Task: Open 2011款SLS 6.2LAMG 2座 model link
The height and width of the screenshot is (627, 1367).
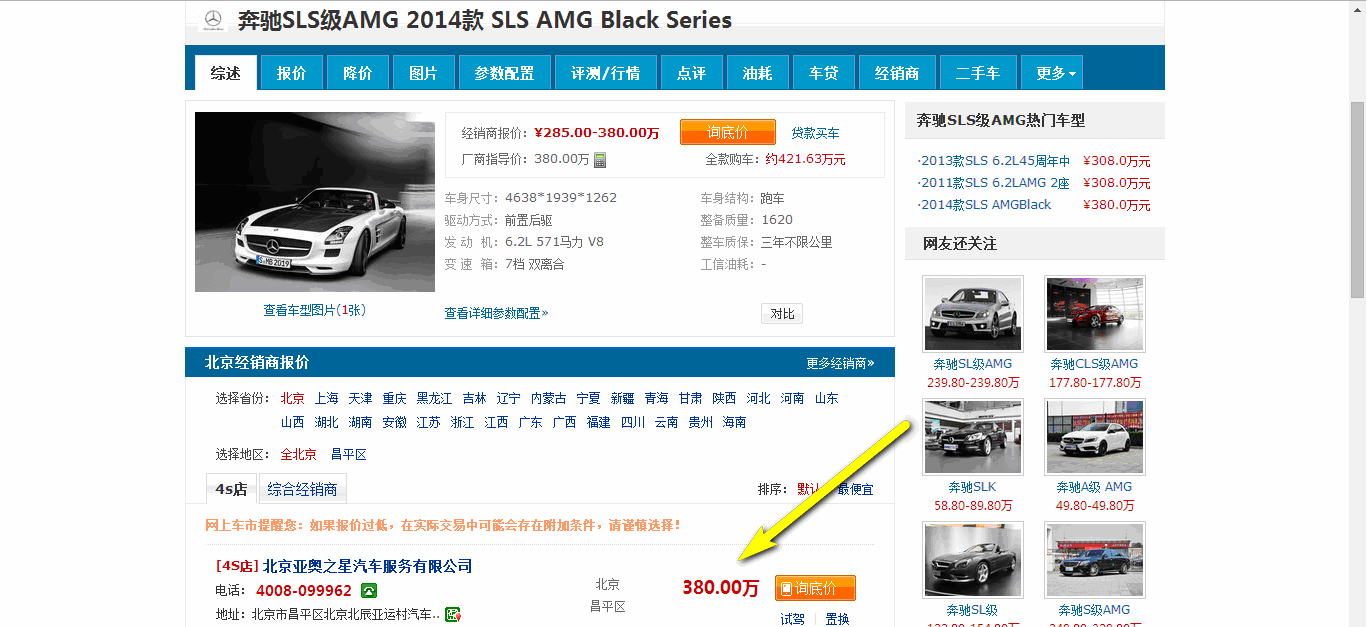Action: tap(996, 183)
